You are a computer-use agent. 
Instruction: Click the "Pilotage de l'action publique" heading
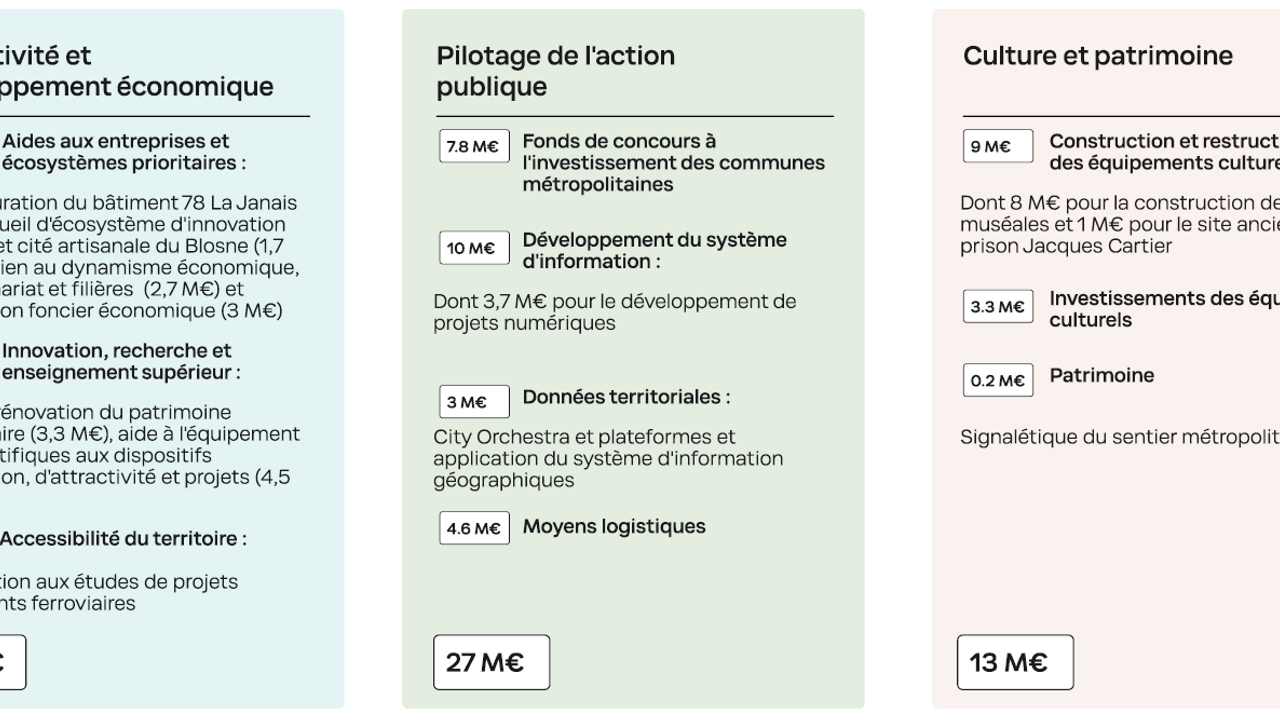[x=555, y=71]
